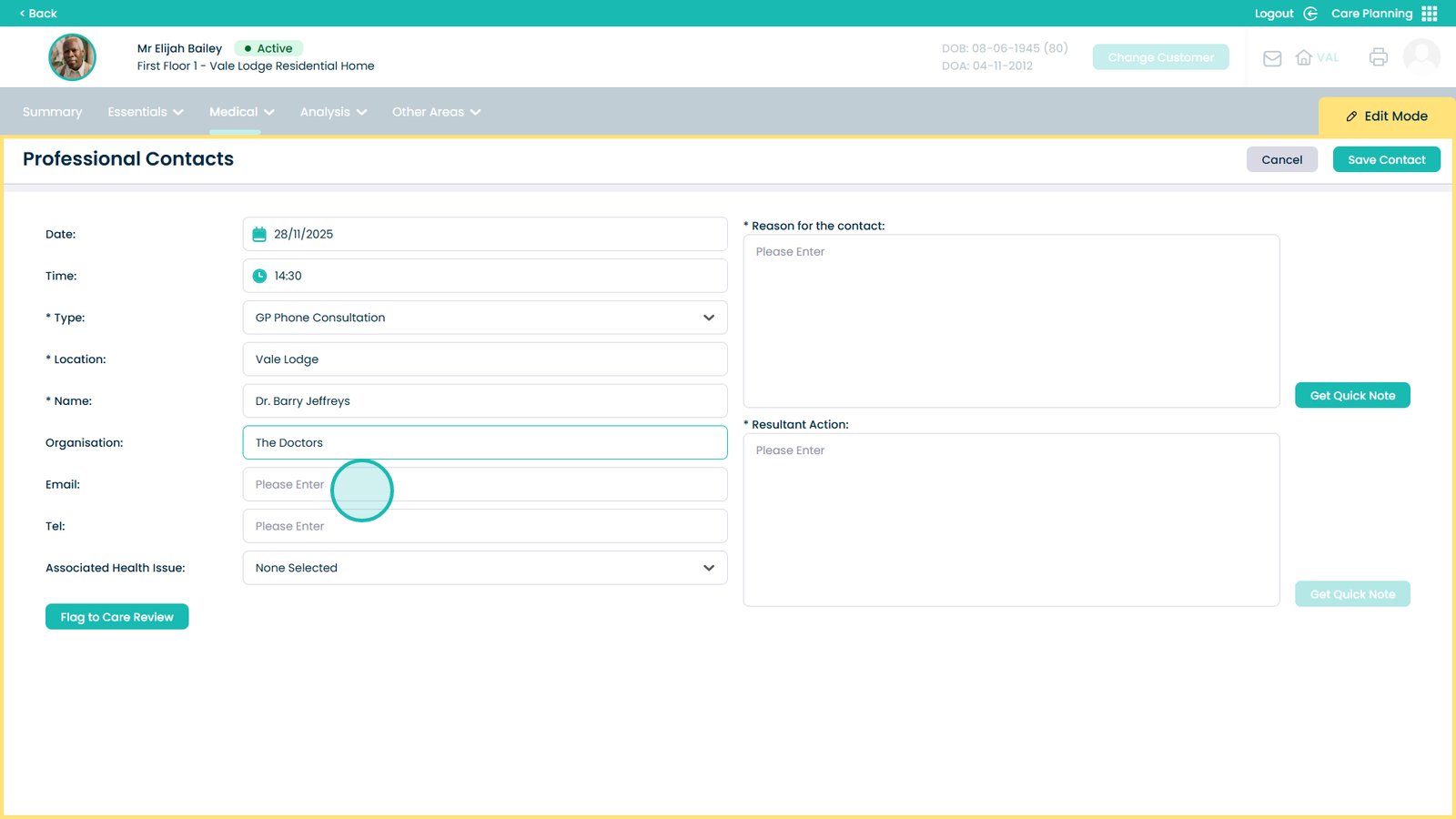The image size is (1456, 819).
Task: Open the Type dropdown
Action: [484, 318]
